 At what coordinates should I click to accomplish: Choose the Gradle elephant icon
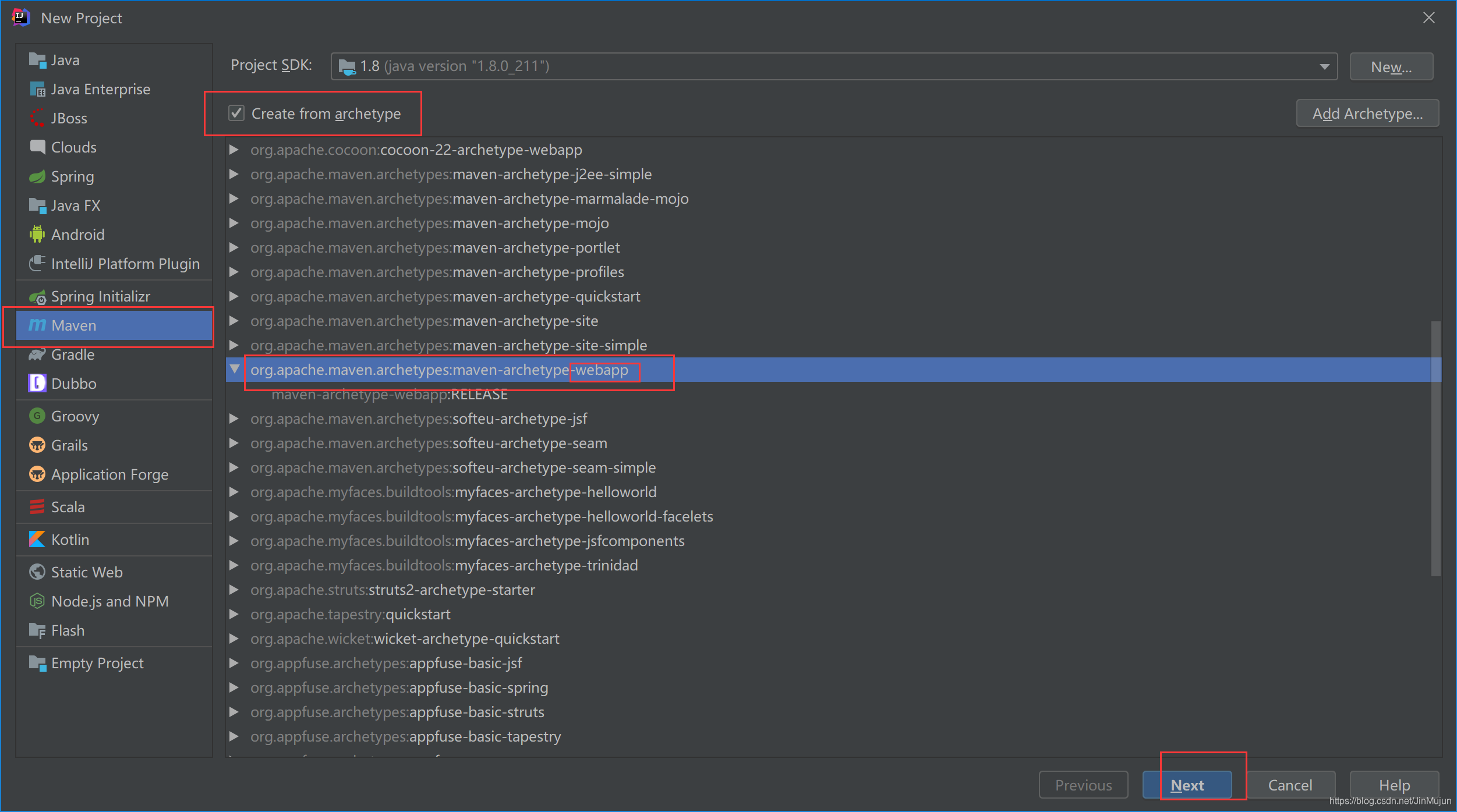pyautogui.click(x=37, y=354)
